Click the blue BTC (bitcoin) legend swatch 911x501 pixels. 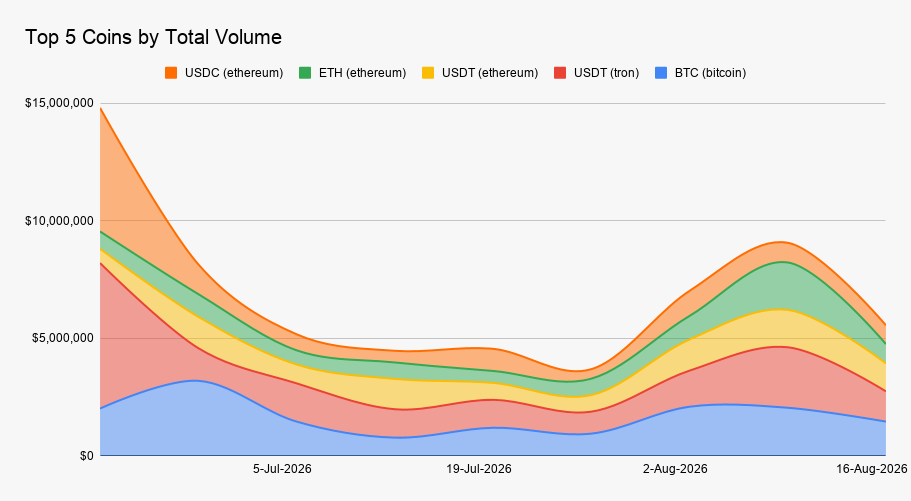coord(661,73)
